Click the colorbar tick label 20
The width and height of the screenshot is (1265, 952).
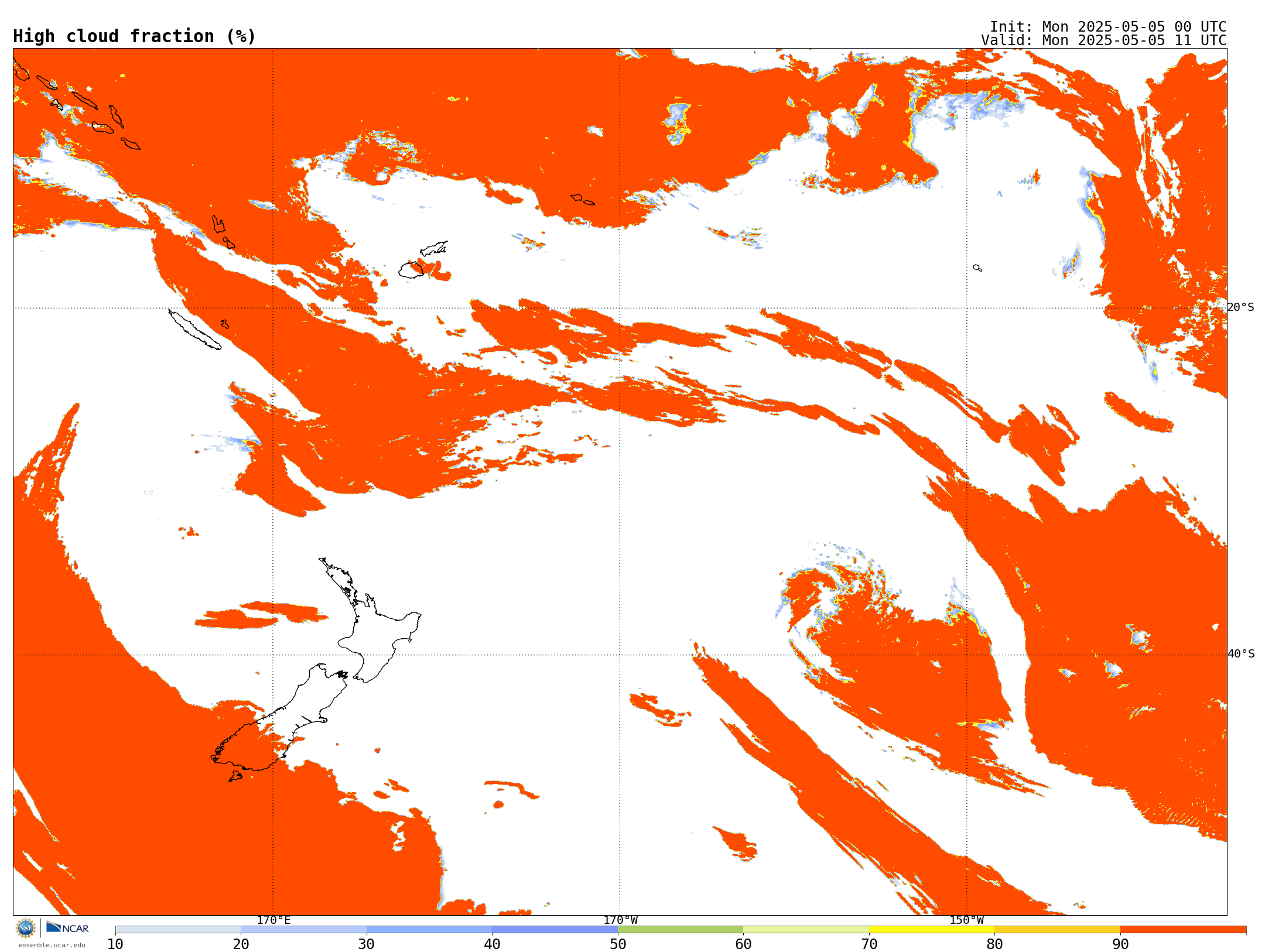tap(241, 944)
